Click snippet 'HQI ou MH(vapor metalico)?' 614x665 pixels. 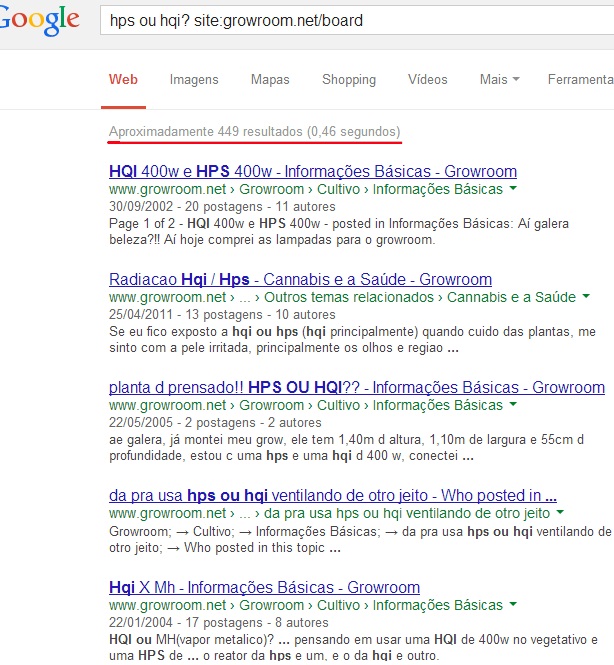(x=353, y=647)
